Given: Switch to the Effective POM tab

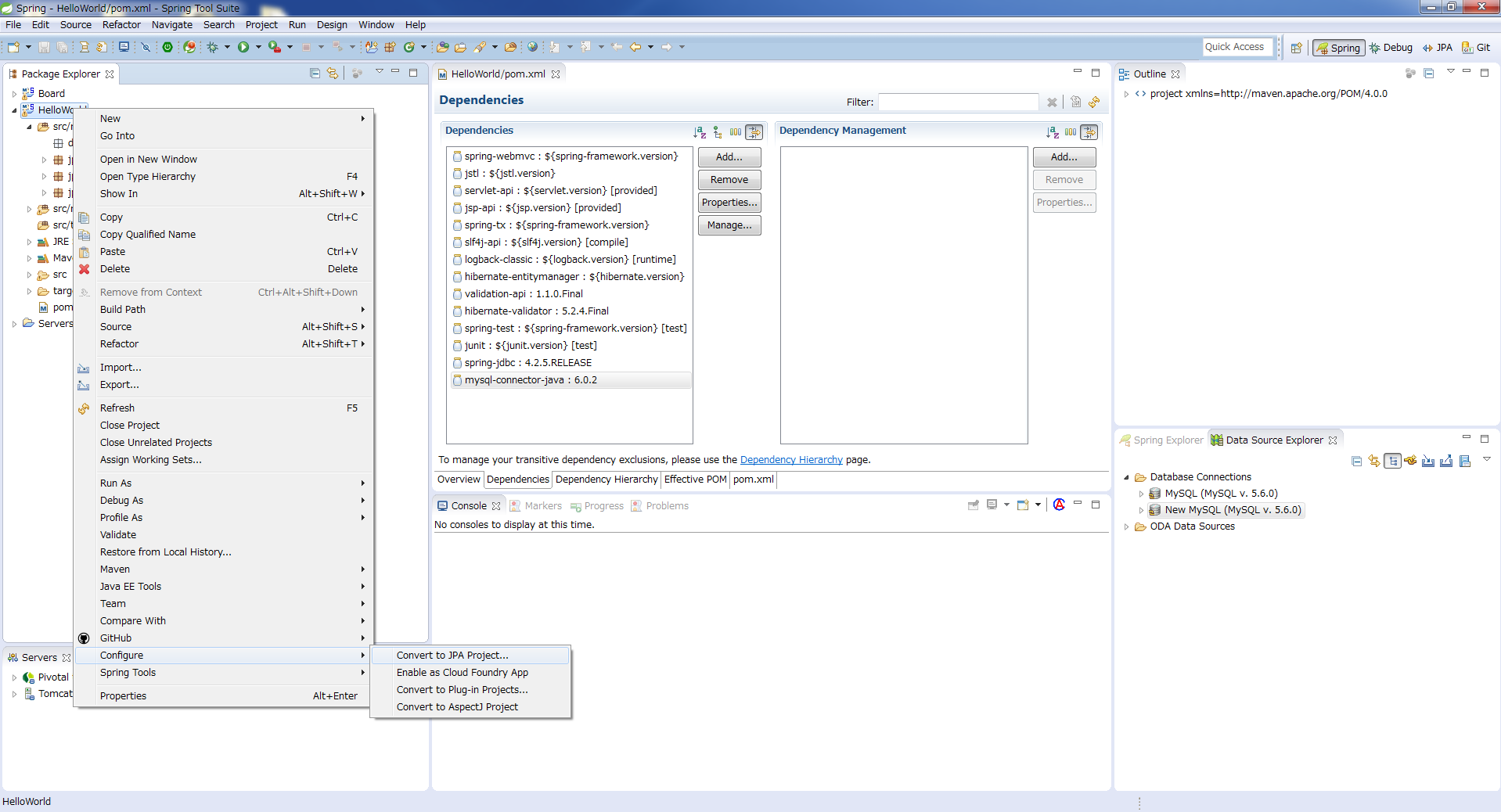Looking at the screenshot, I should coord(695,480).
